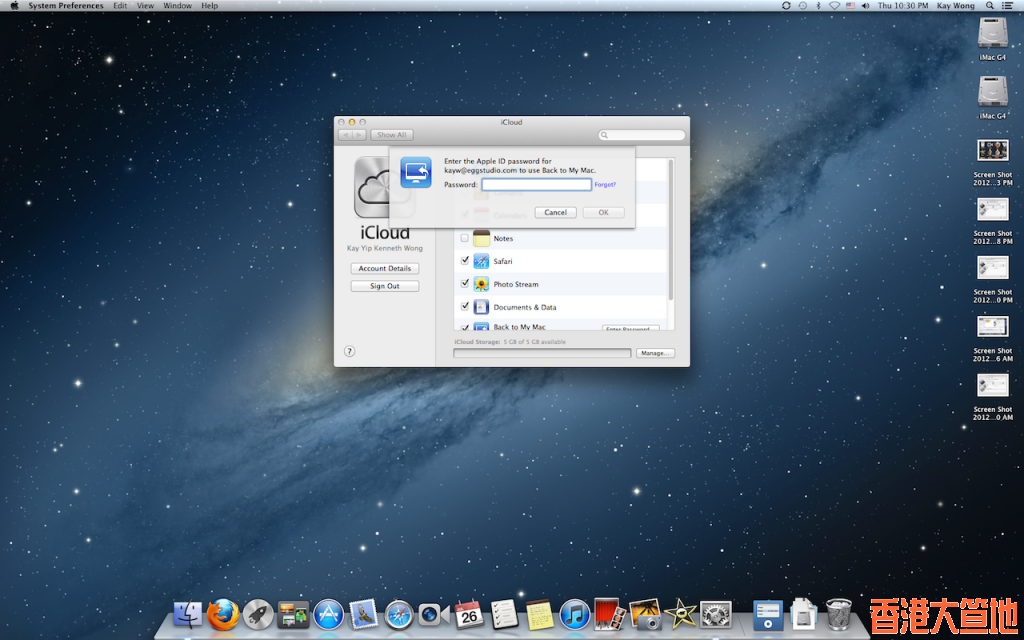Launch iMovie star icon in Dock
1024x640 pixels.
tap(680, 615)
